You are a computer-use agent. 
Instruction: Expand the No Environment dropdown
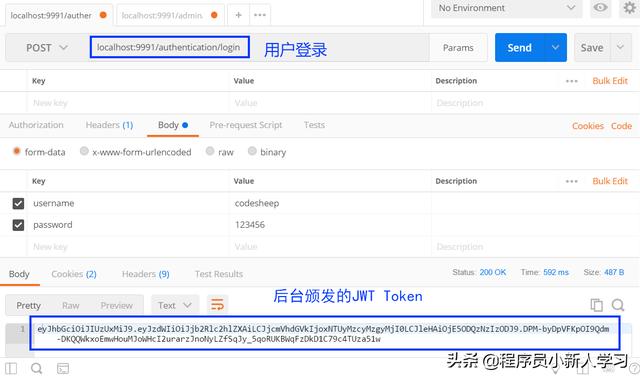507,8
